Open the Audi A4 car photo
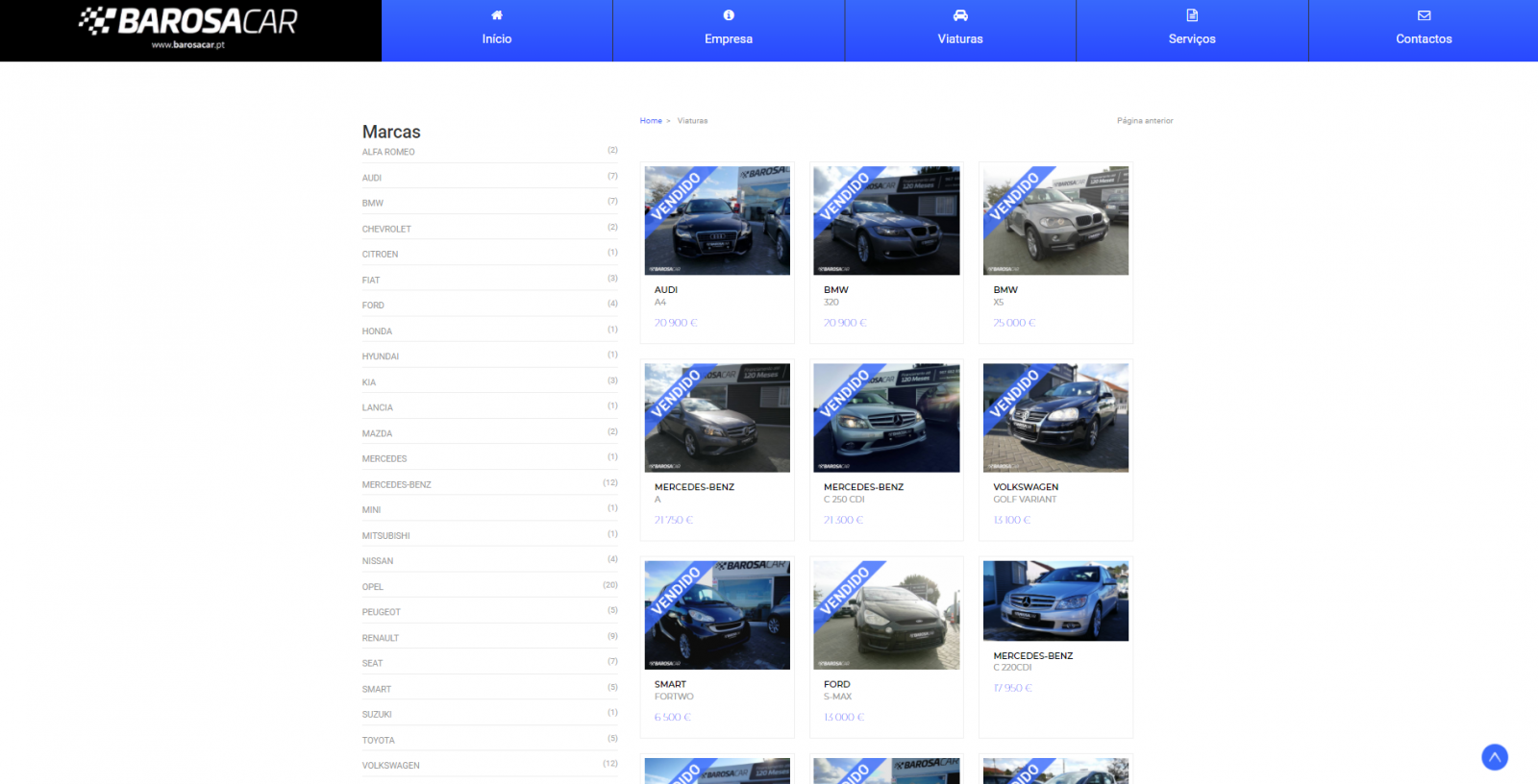 pyautogui.click(x=717, y=221)
